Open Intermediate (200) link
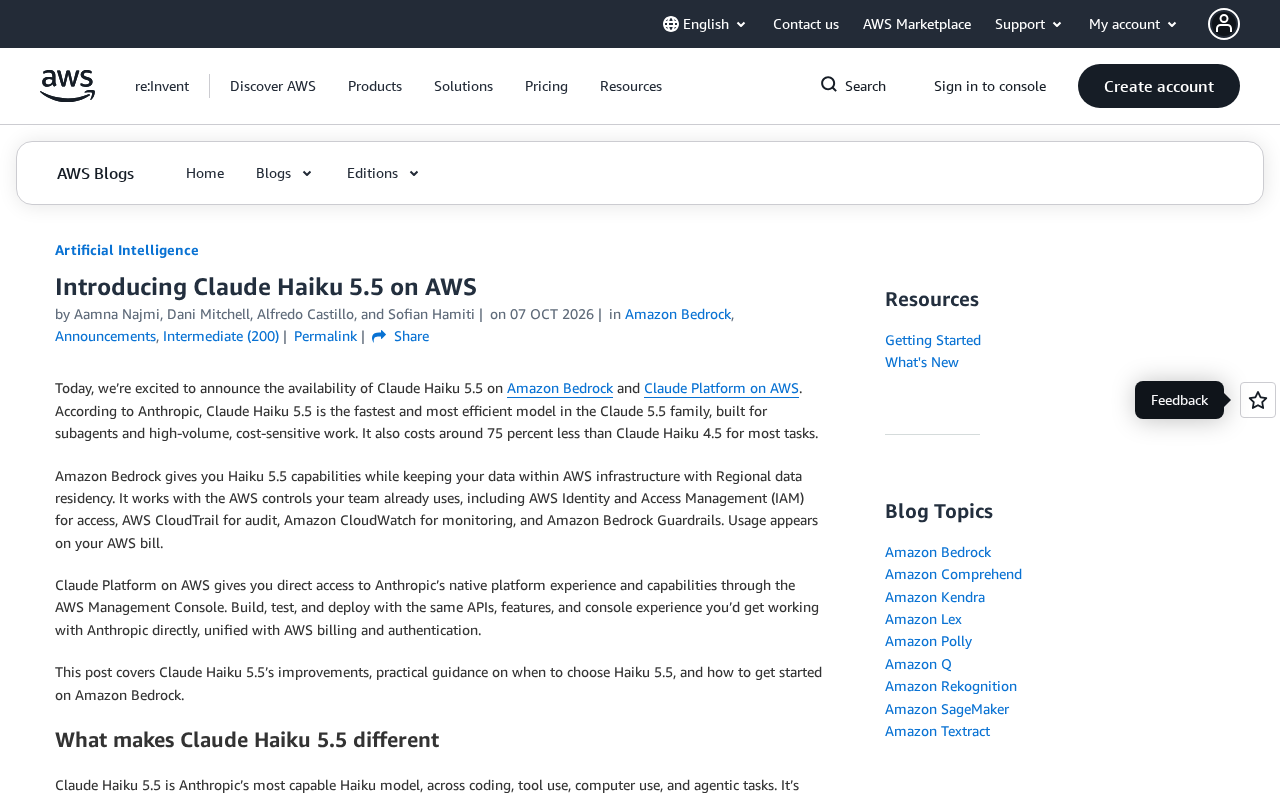 [221, 336]
